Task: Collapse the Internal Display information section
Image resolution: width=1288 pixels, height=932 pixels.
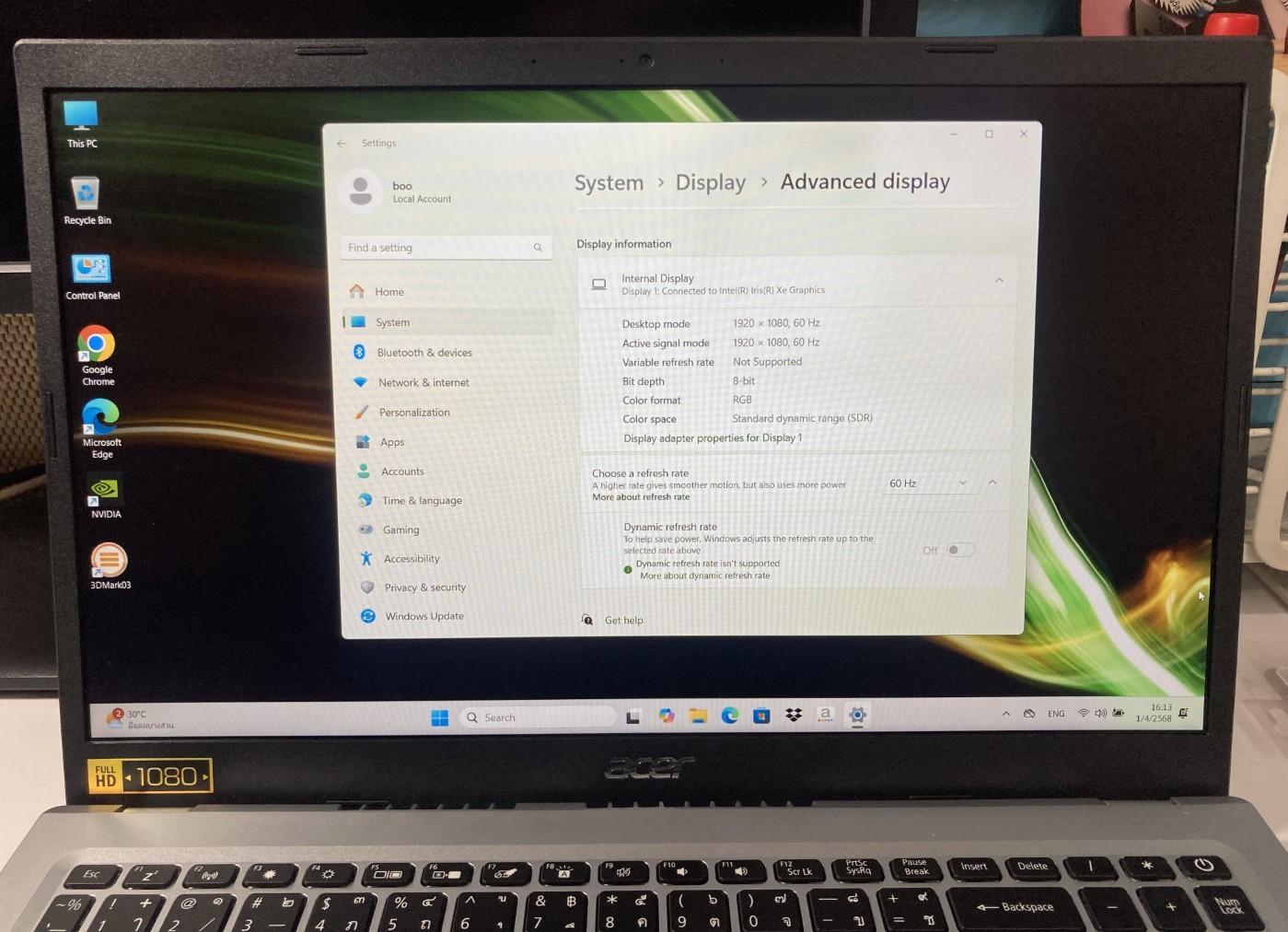Action: point(999,281)
